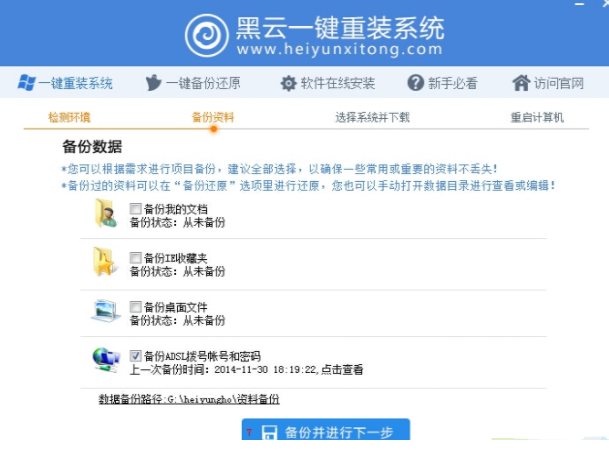Viewport: 609px width, 460px height.
Task: Click the 备份状态: 从未备份 text under 桌面文件
Action: coord(177,321)
